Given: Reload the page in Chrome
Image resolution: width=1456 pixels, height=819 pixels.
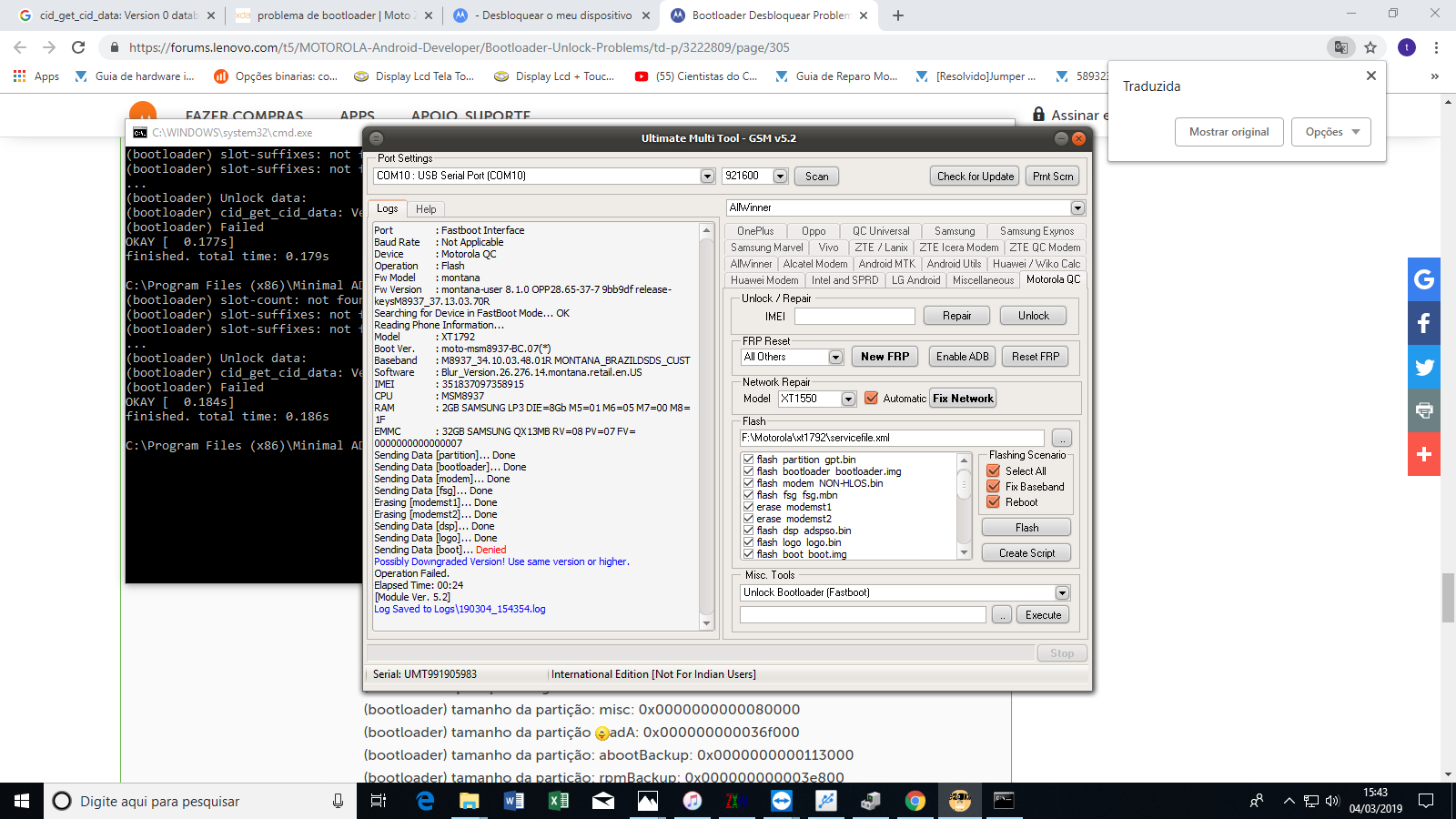Looking at the screenshot, I should 78,47.
